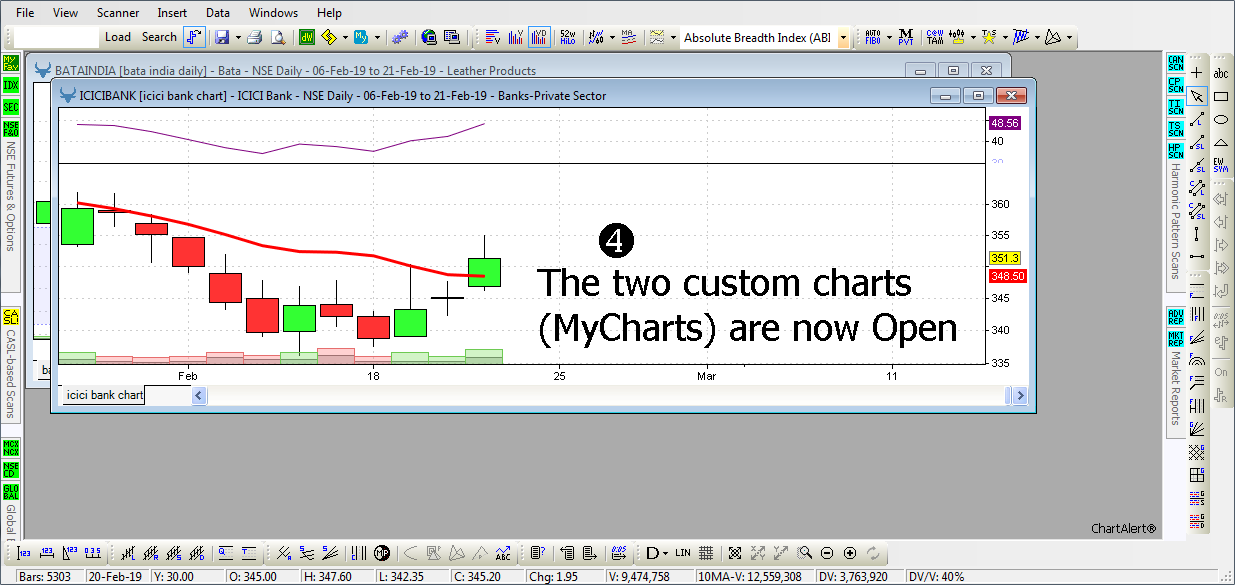This screenshot has width=1235, height=585.
Task: Click the CP SCN scan icon
Action: point(1176,85)
